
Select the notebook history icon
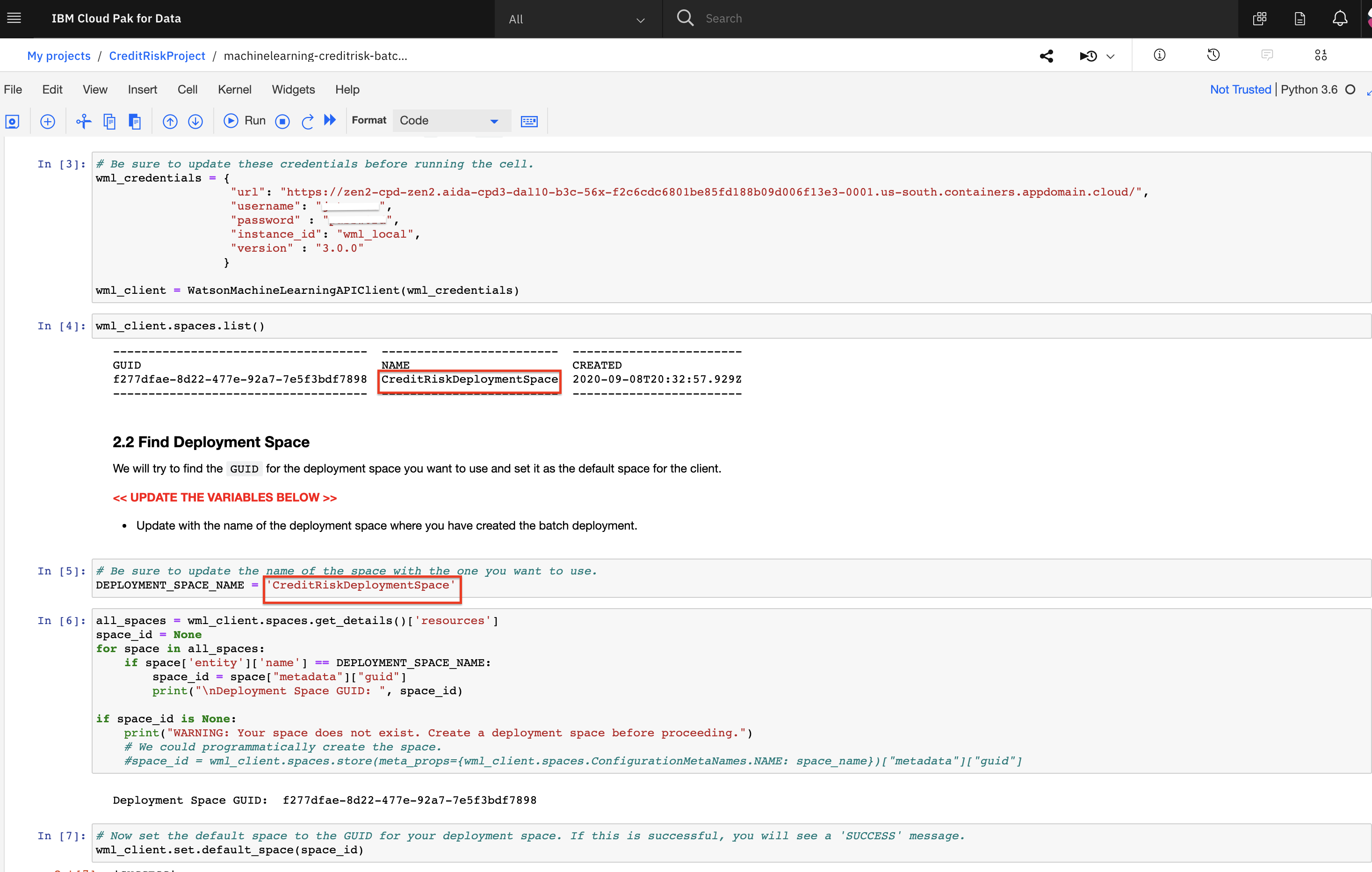tap(1213, 55)
